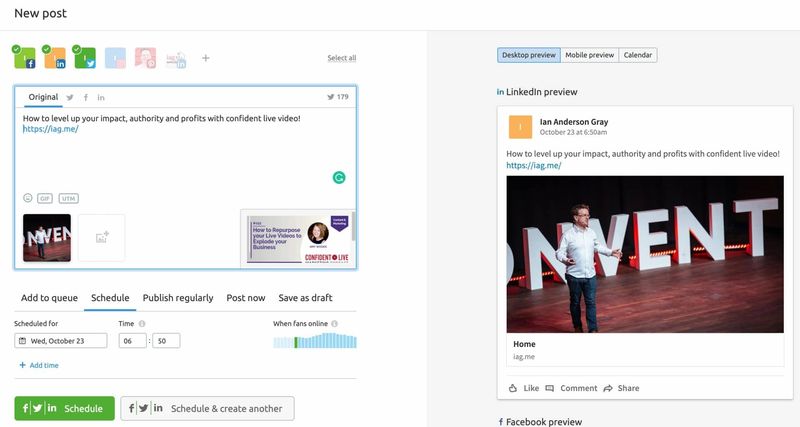Image resolution: width=800 pixels, height=427 pixels.
Task: Click Like in the LinkedIn preview
Action: click(x=524, y=388)
